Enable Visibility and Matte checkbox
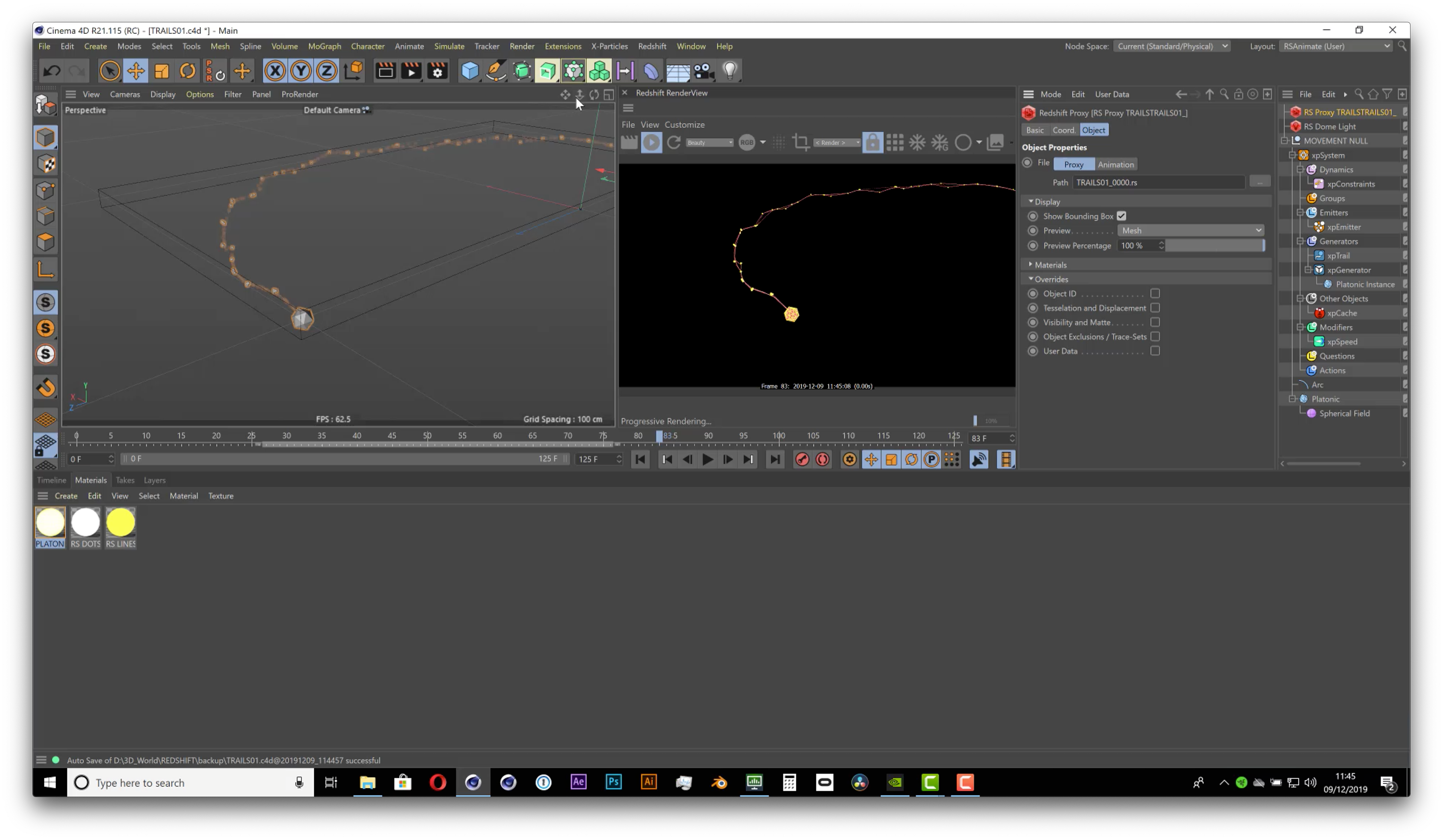 [1155, 322]
